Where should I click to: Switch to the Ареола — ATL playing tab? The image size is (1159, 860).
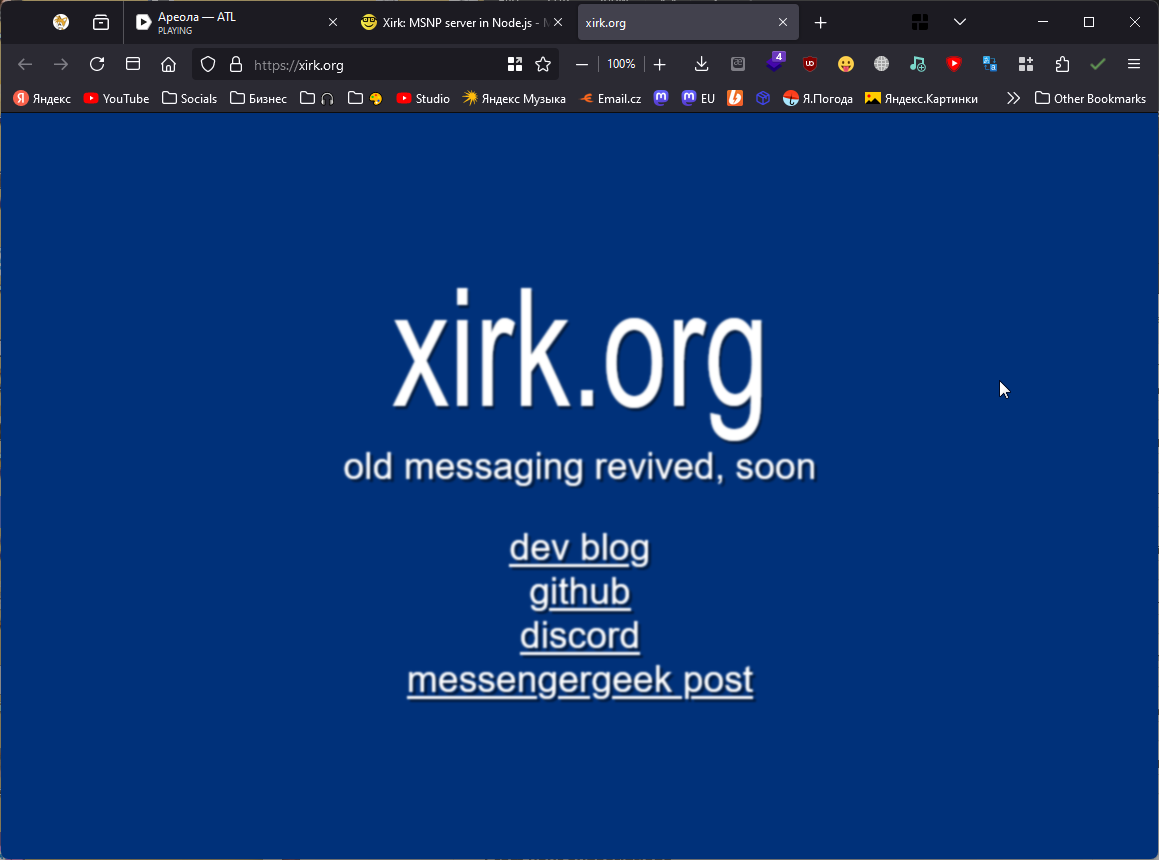[x=235, y=22]
